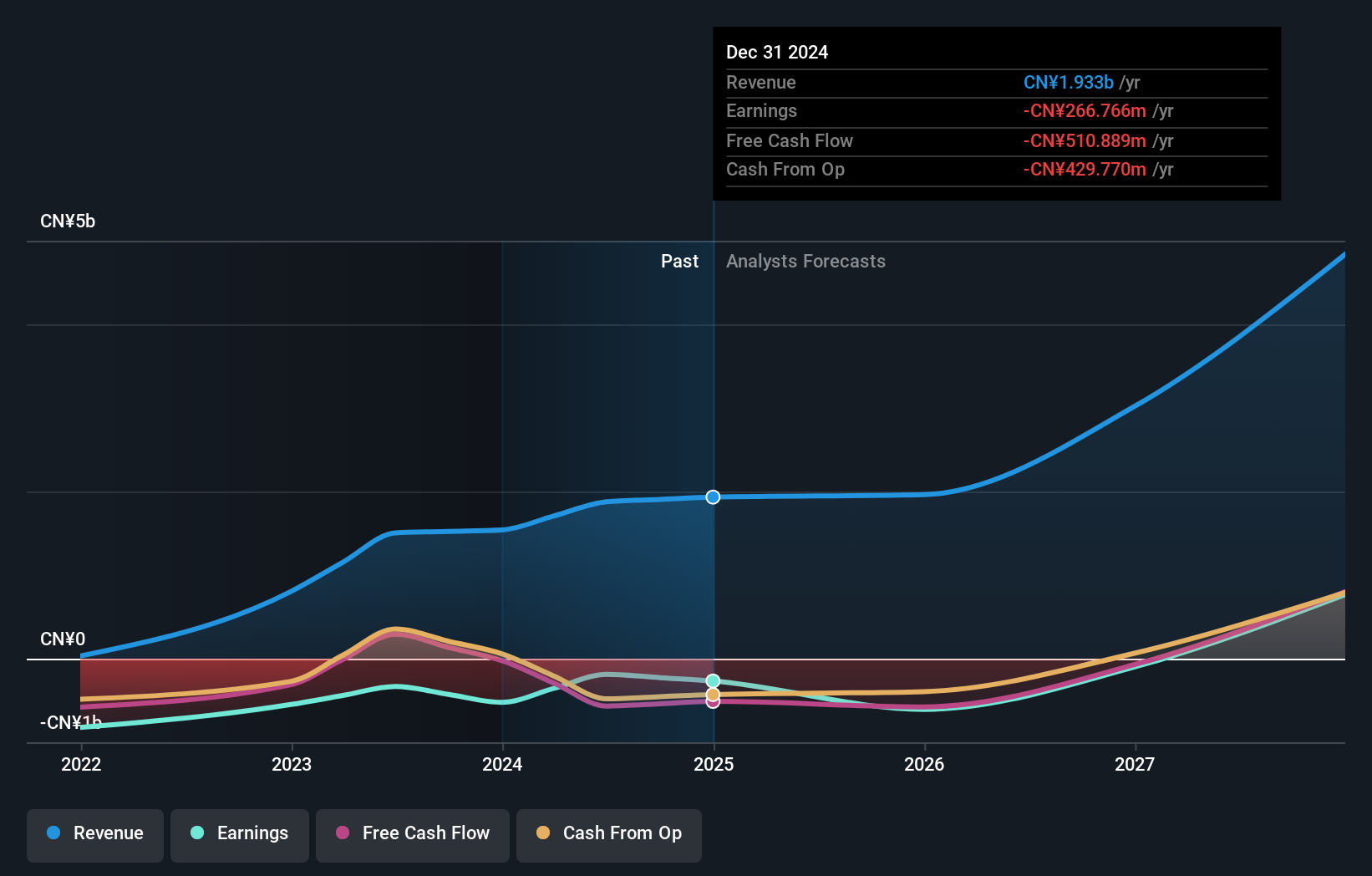
Task: Click the Cash From Op label in tooltip
Action: point(785,170)
